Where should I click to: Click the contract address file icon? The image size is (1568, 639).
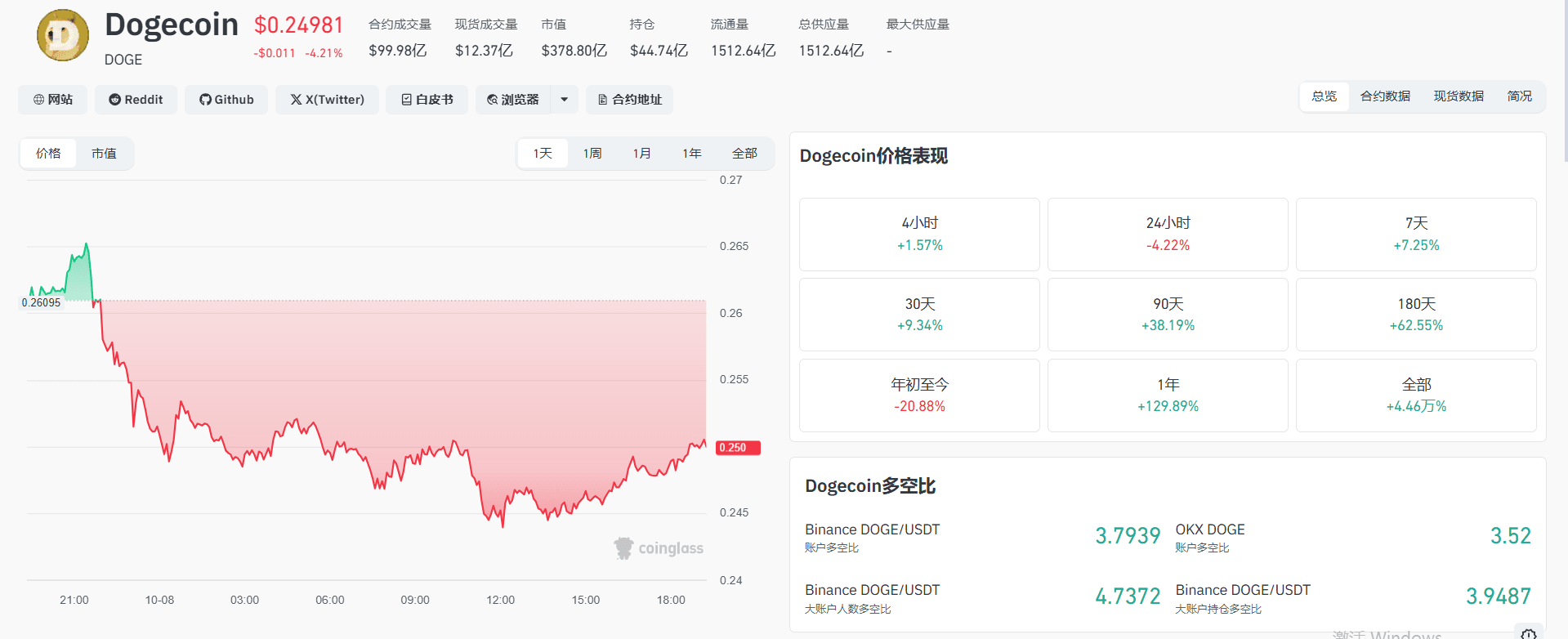(603, 100)
